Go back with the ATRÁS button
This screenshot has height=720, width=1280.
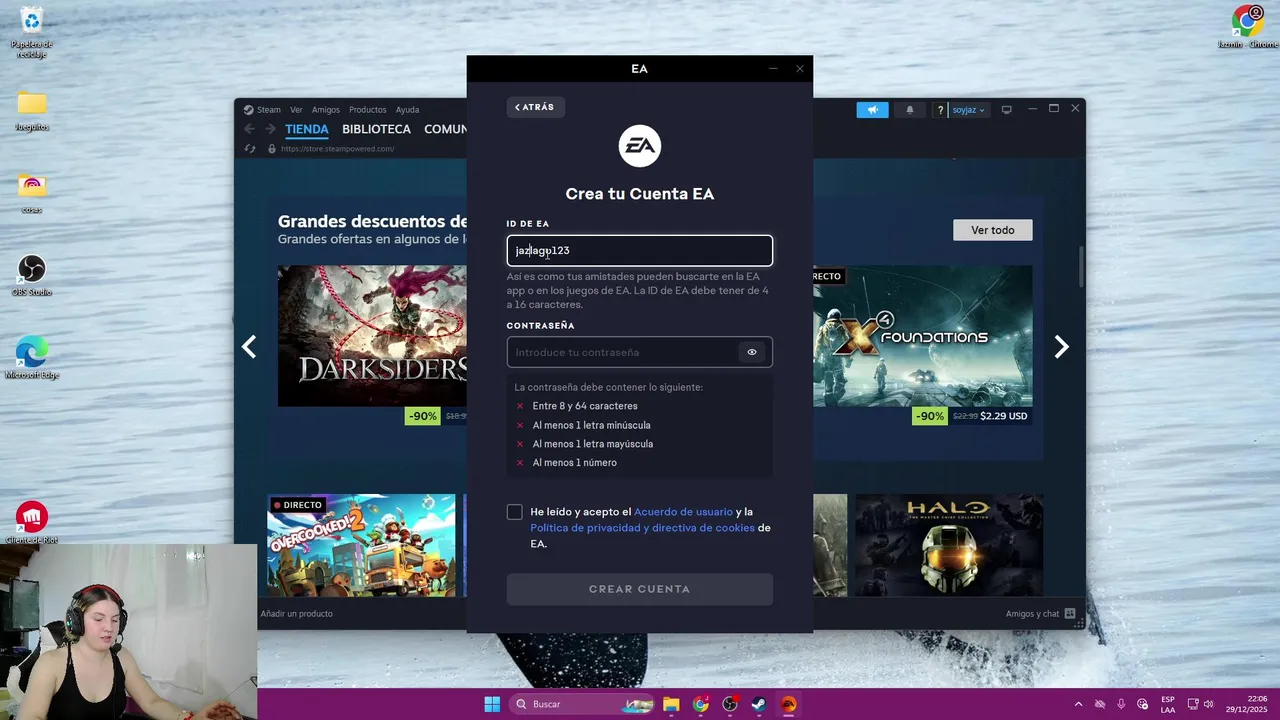click(x=536, y=107)
